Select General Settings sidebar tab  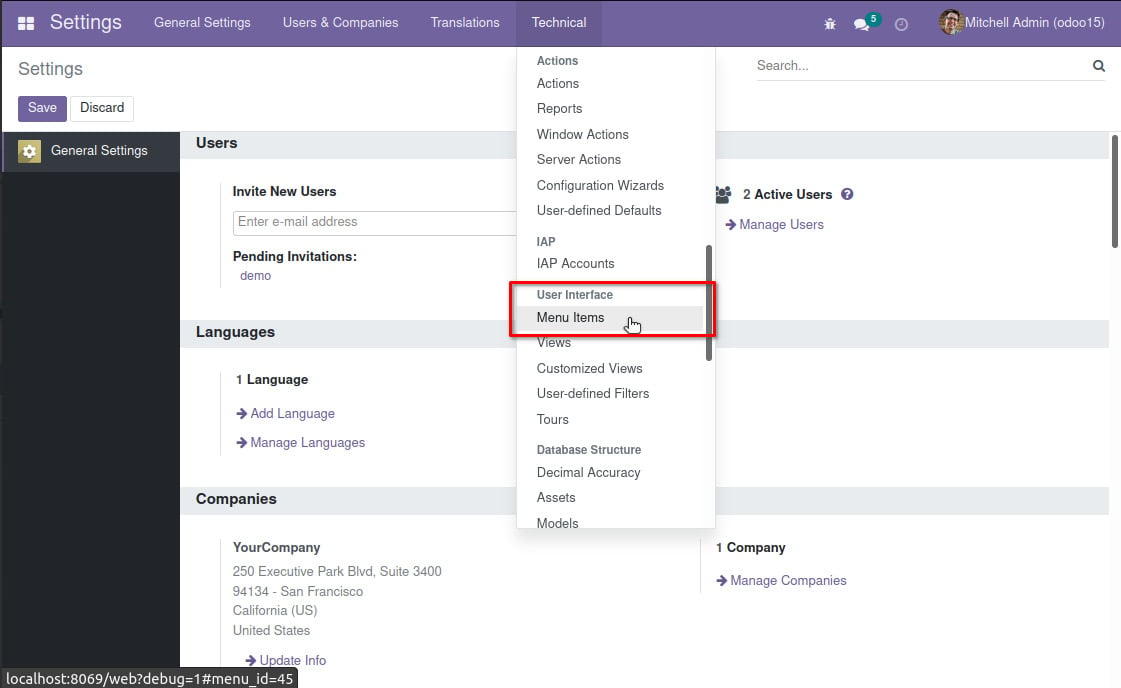tap(91, 151)
